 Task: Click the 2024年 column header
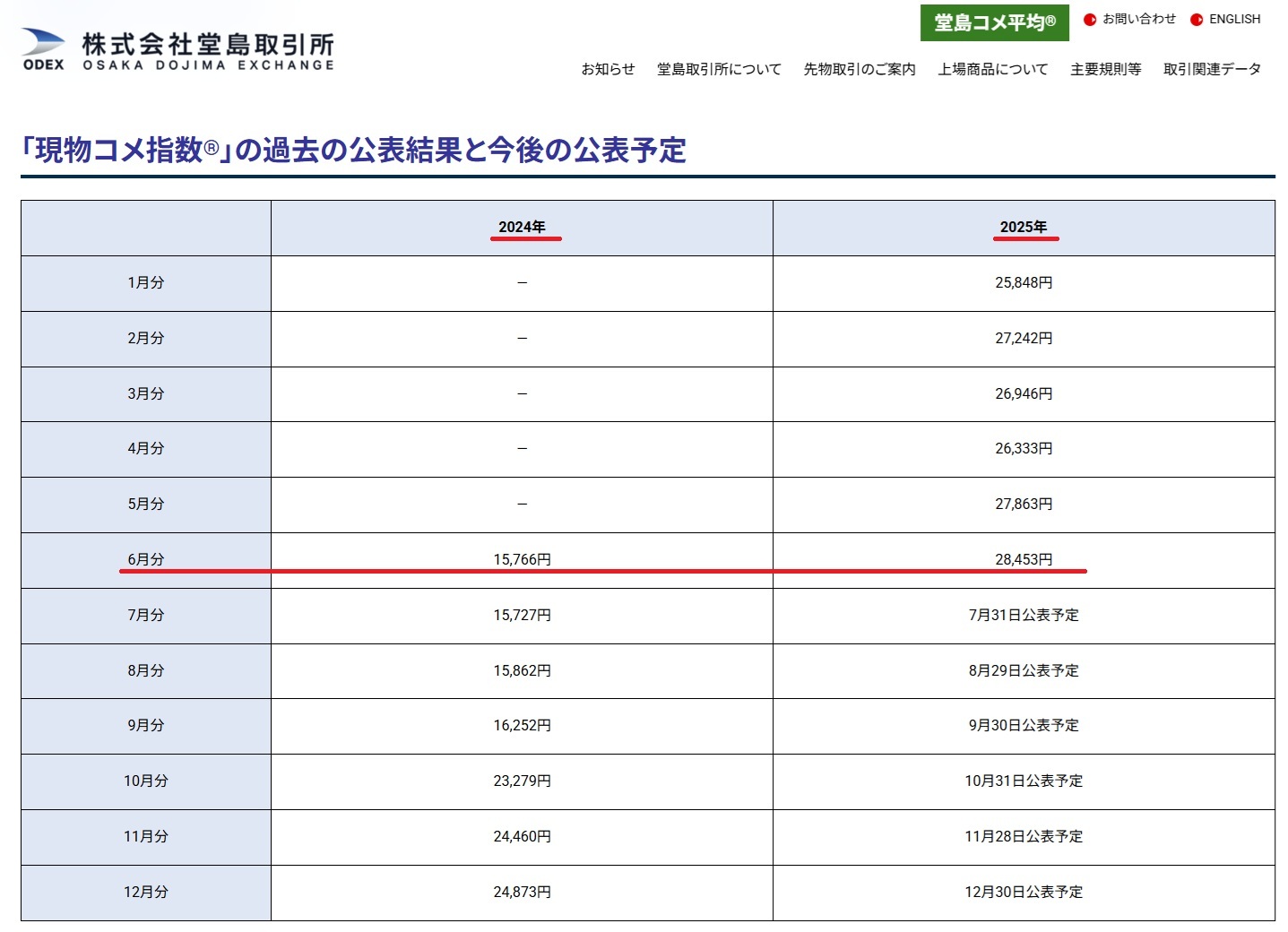tap(522, 227)
